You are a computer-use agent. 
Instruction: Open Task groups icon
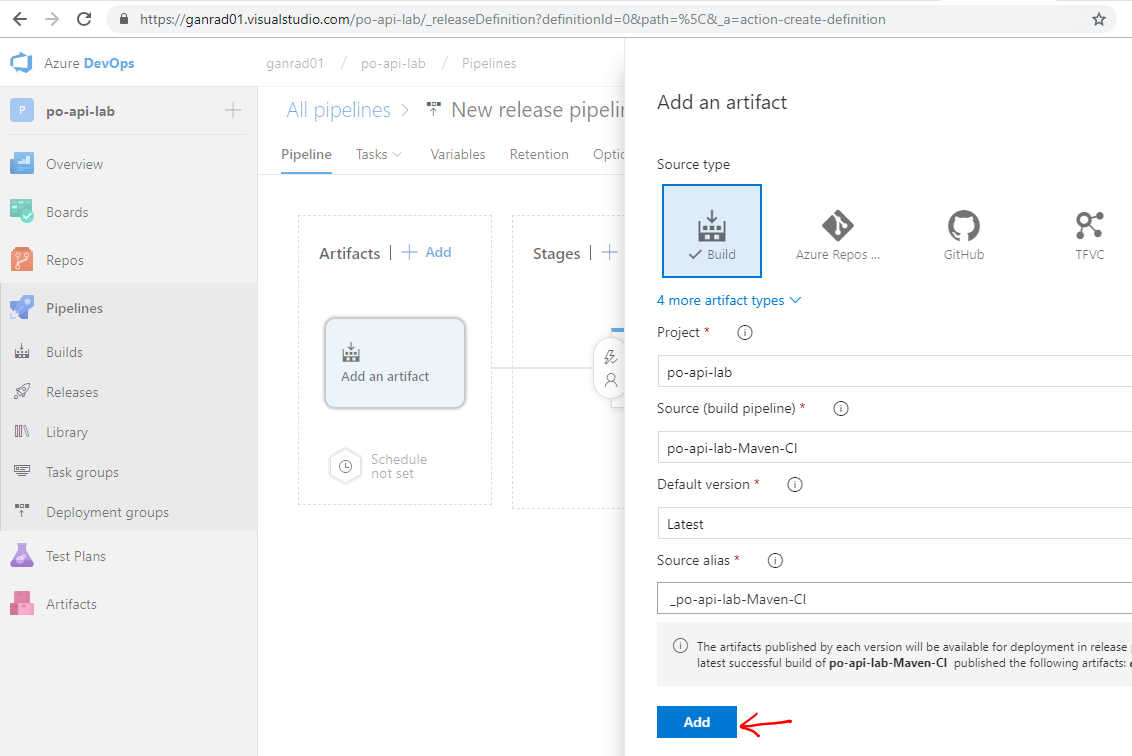pos(22,472)
